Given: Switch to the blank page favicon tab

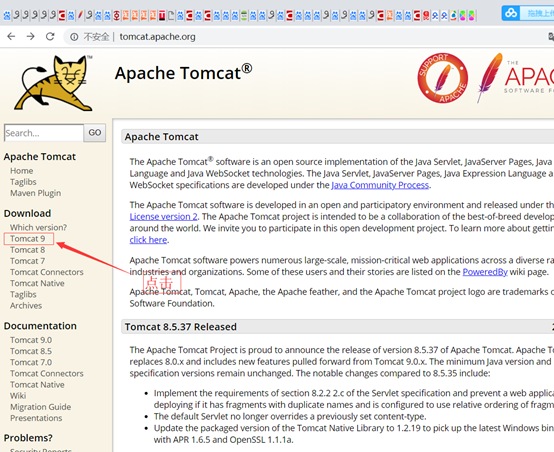Looking at the screenshot, I should click(x=171, y=16).
